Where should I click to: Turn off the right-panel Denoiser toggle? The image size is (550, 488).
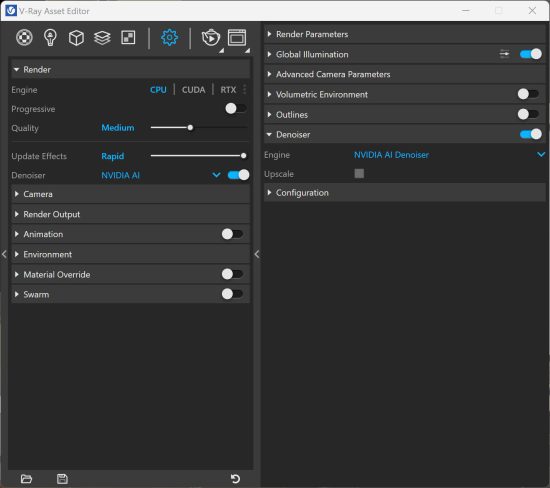click(x=531, y=134)
